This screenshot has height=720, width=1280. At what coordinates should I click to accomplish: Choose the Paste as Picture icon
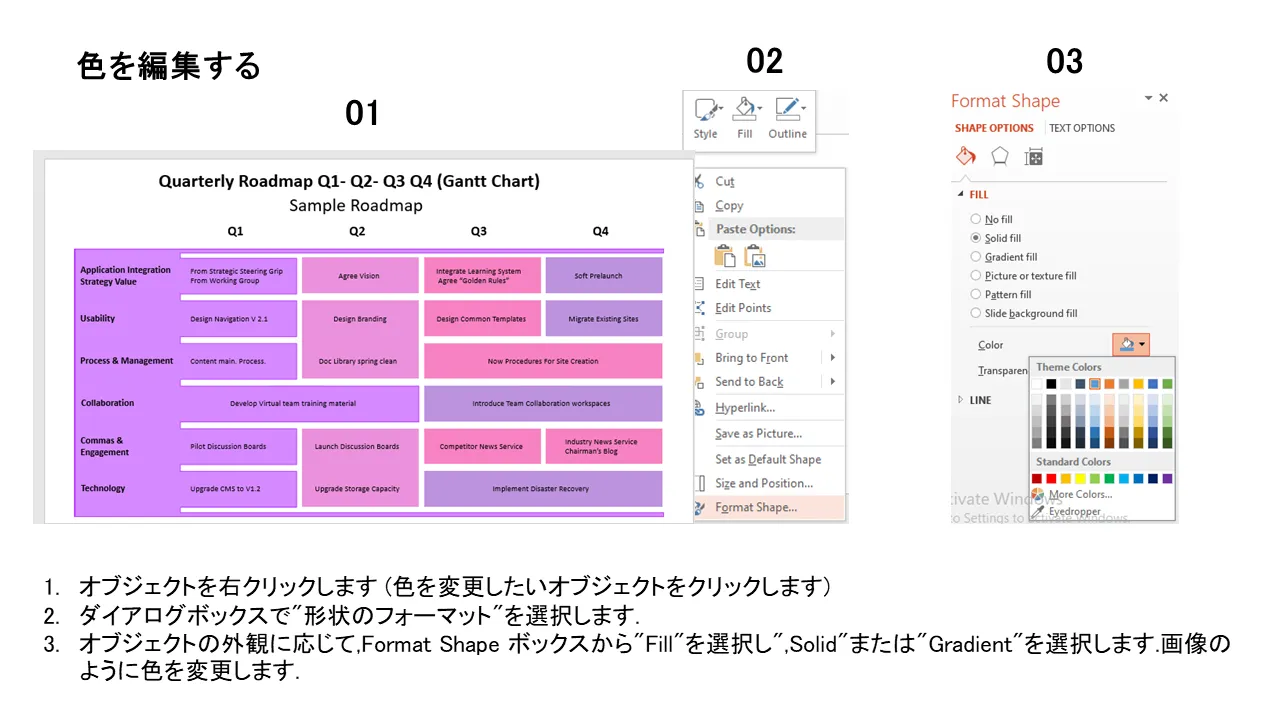[x=755, y=256]
